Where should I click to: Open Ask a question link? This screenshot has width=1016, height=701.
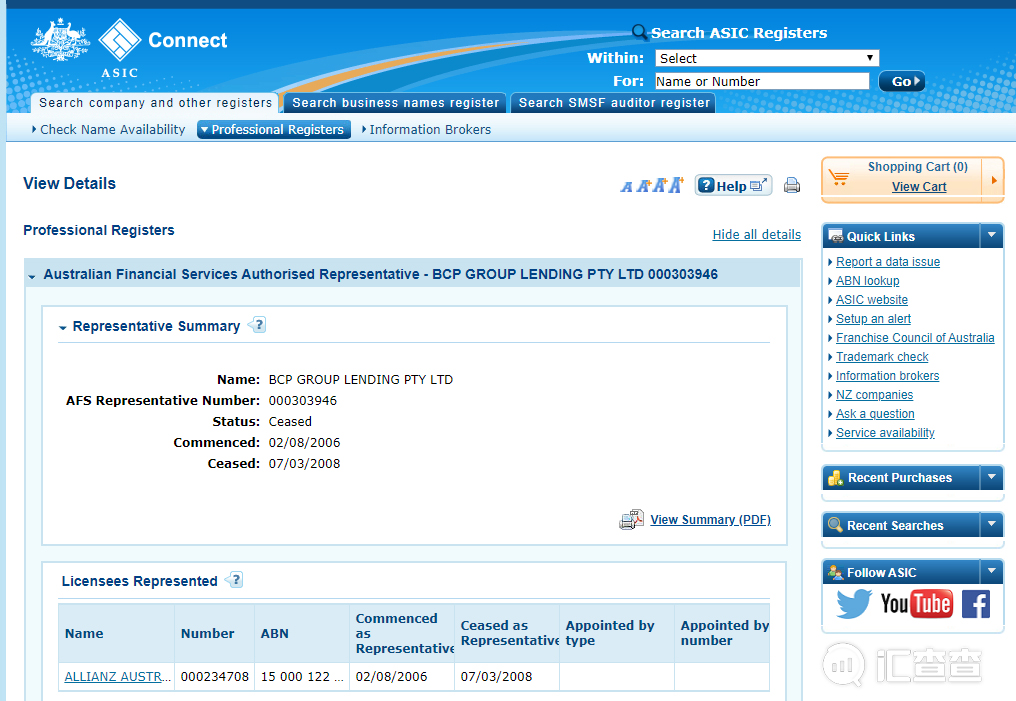[x=875, y=413]
